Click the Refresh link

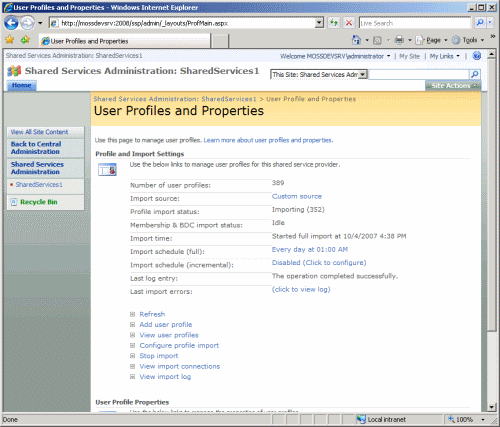[152, 314]
